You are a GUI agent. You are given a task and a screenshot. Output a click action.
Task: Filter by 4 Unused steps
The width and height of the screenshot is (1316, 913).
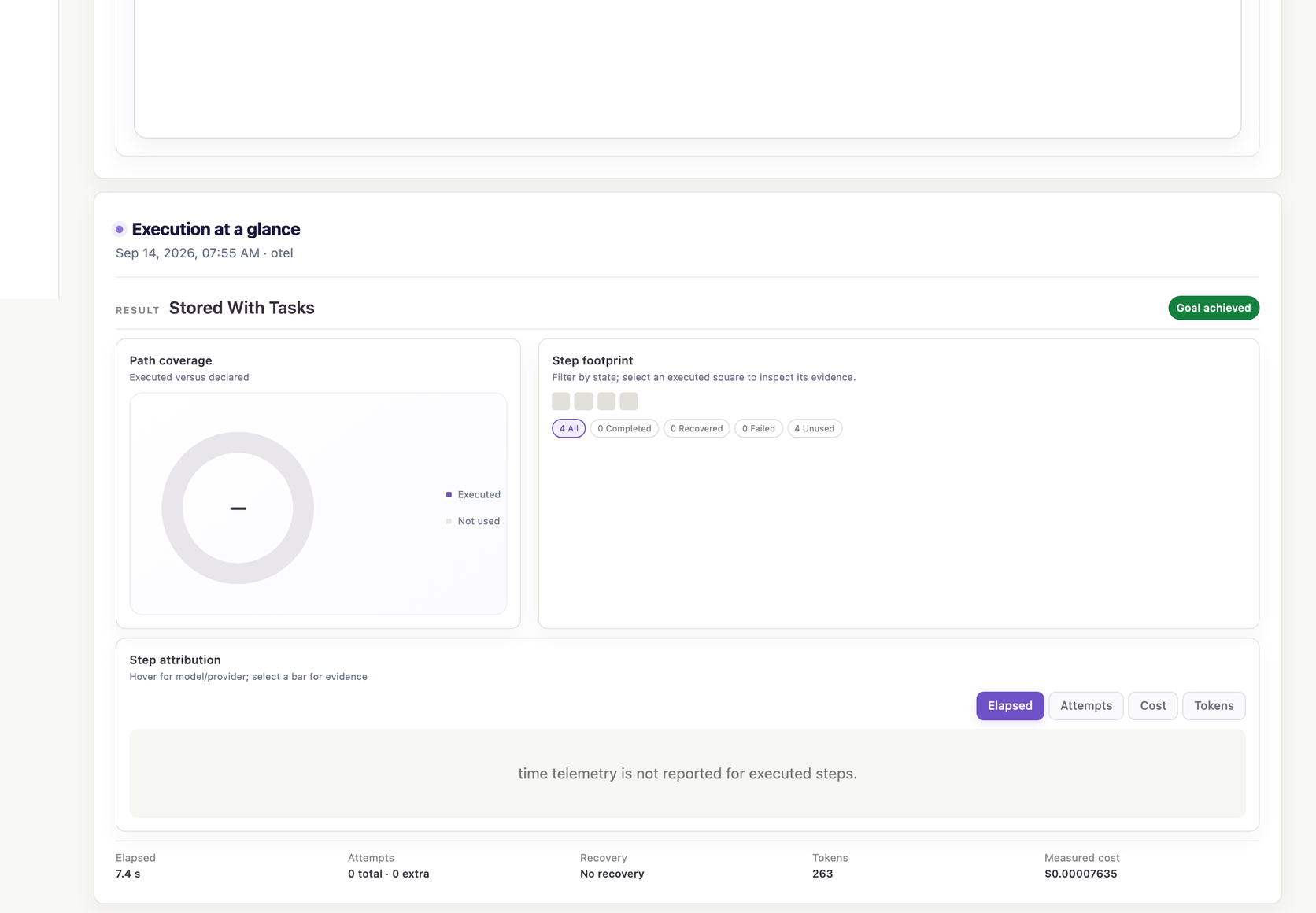(815, 428)
